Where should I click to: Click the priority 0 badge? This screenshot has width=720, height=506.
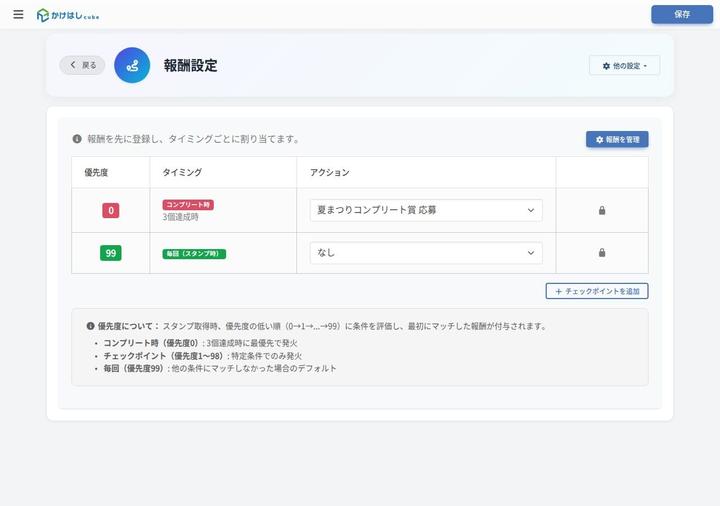pos(111,210)
